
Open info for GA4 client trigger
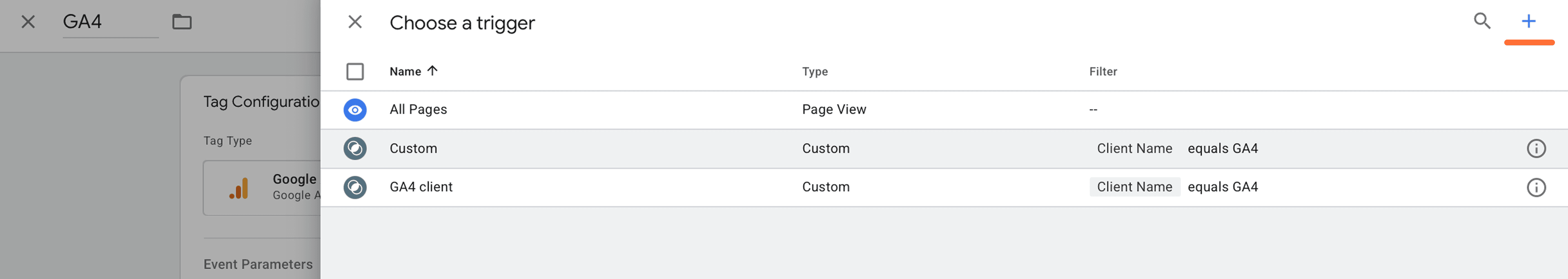click(1536, 187)
